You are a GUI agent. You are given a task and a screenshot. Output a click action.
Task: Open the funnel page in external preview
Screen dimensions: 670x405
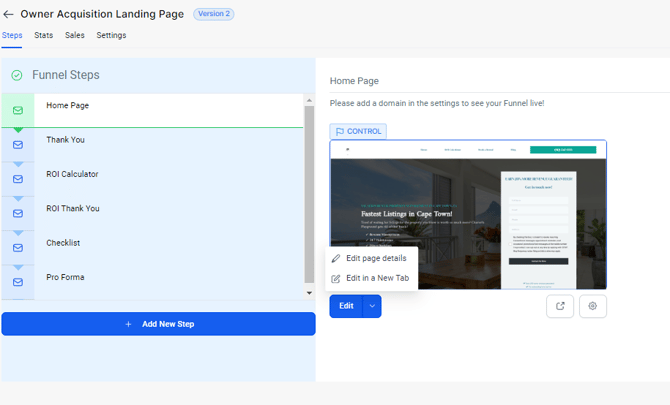click(560, 306)
